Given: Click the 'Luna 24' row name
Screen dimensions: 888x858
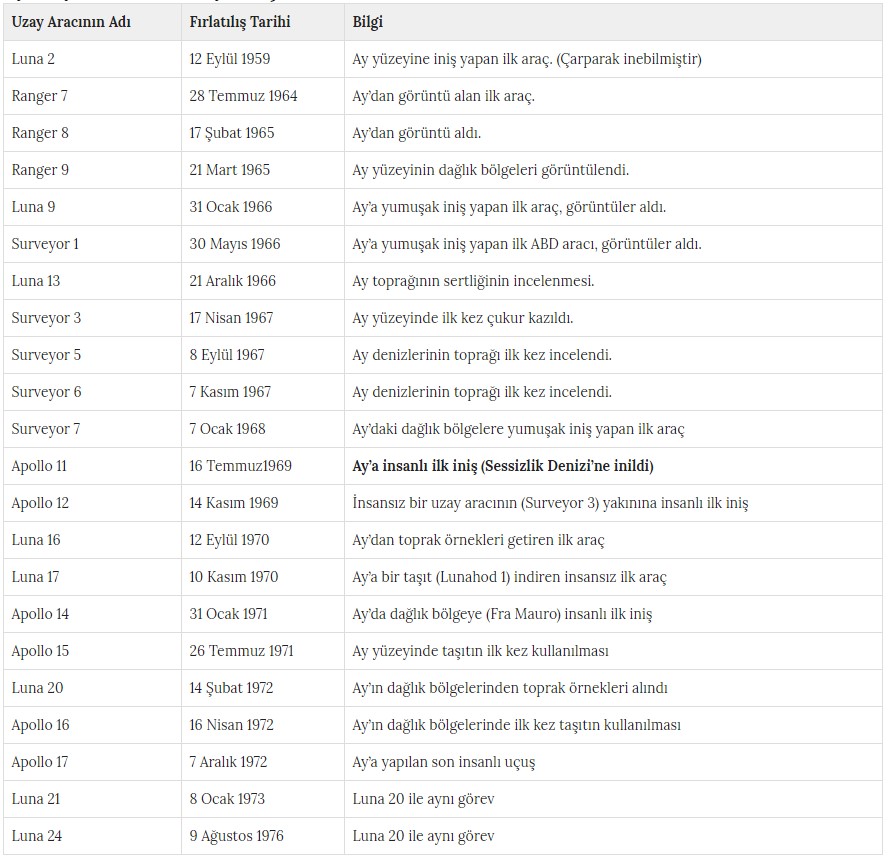Looking at the screenshot, I should pyautogui.click(x=36, y=836).
